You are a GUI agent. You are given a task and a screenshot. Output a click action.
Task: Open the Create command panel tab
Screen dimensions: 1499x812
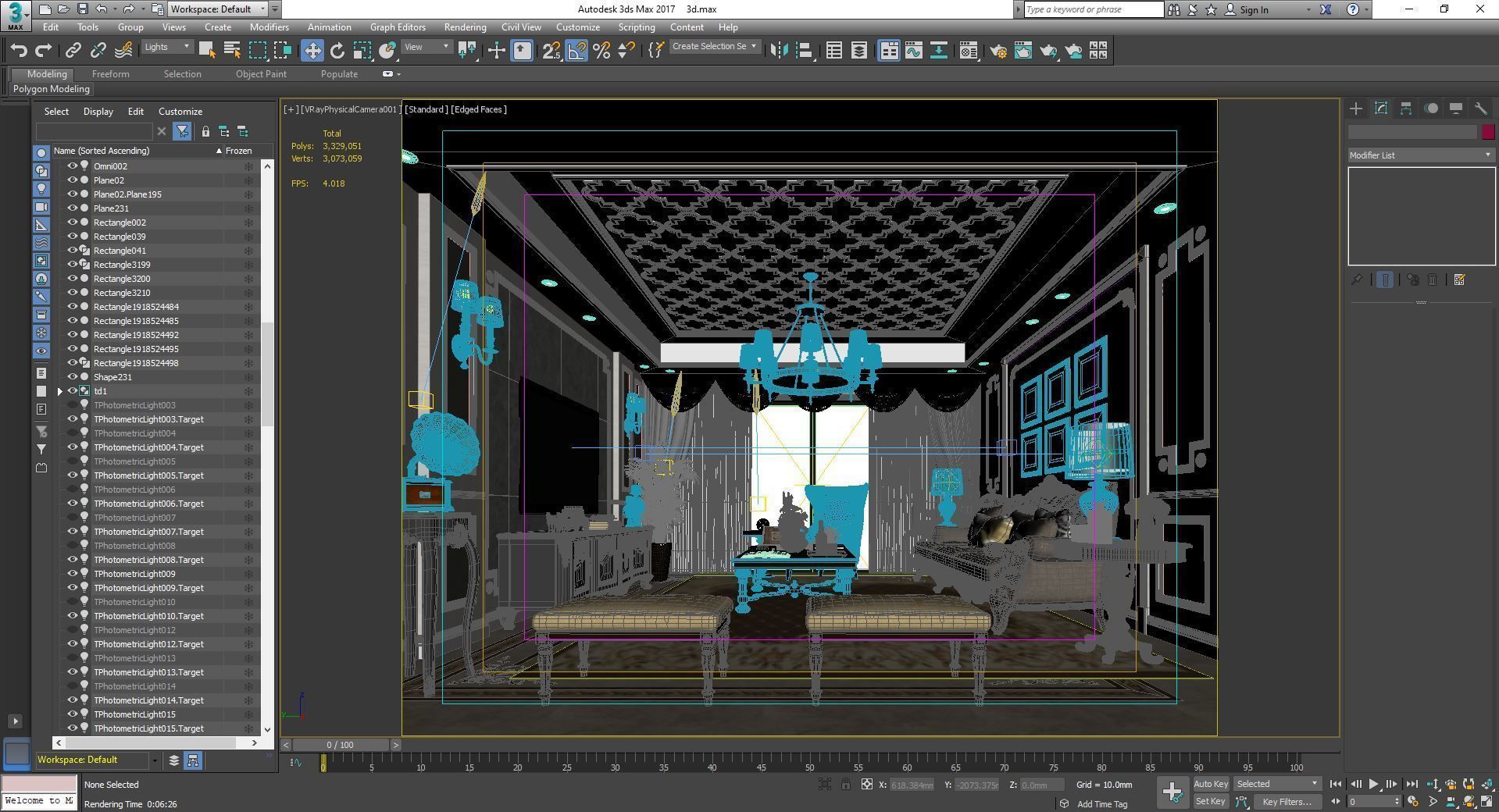pyautogui.click(x=1356, y=109)
